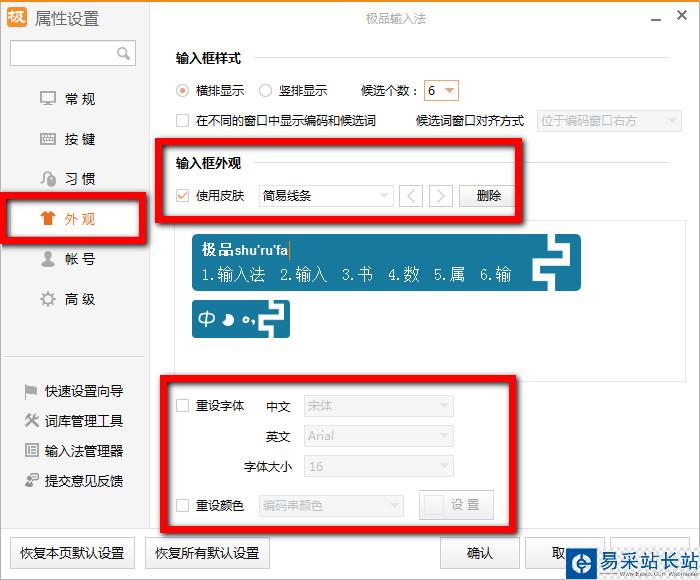Click the monitor icon beside 常规
The height and width of the screenshot is (580, 700).
(x=48, y=98)
